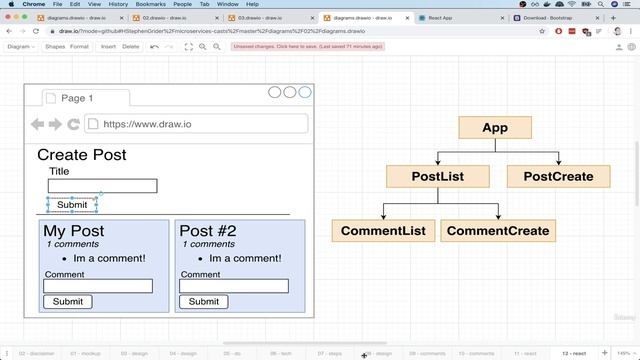Click the mockup refresh arrow icon

pos(73,124)
